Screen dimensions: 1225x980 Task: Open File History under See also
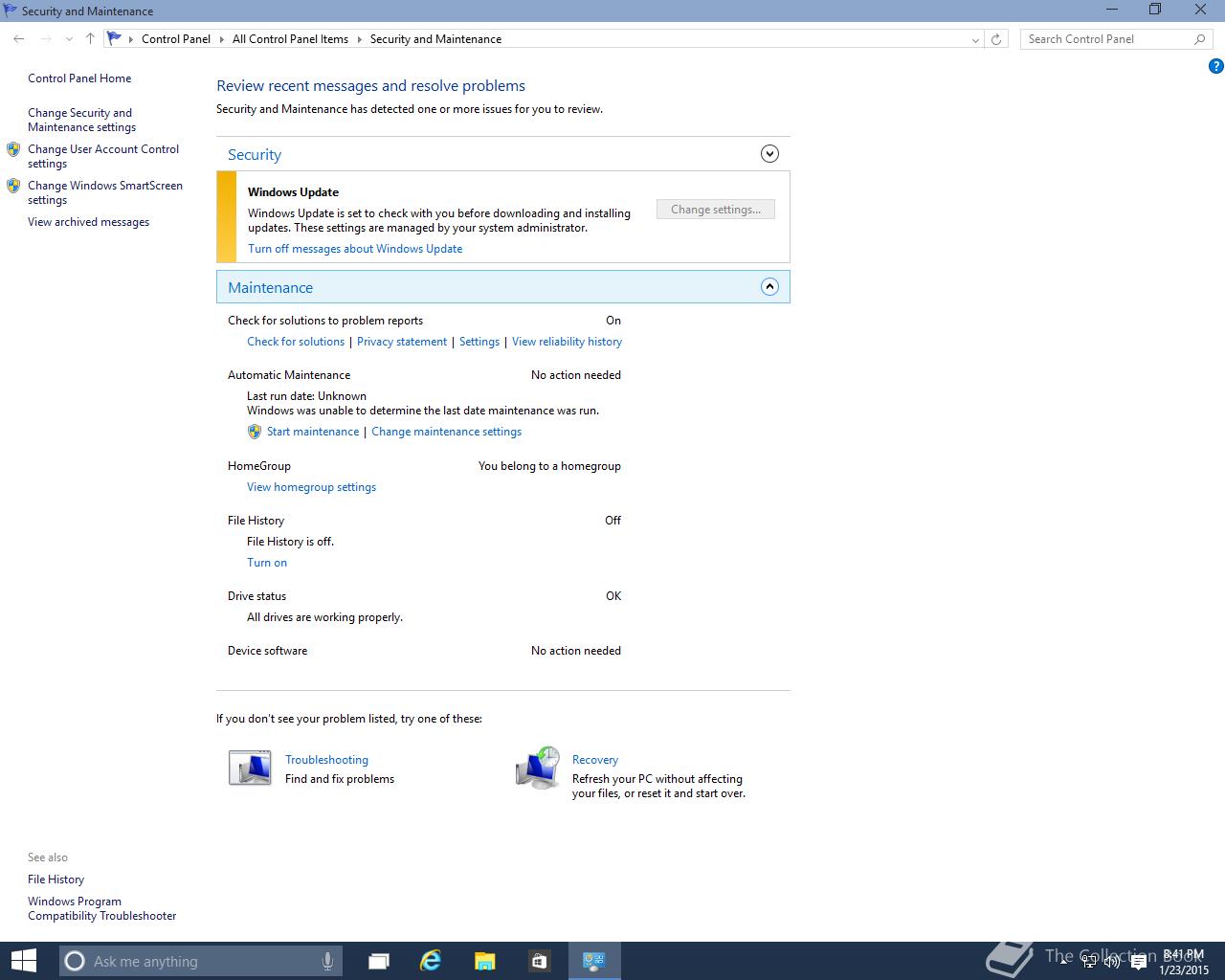(x=56, y=880)
